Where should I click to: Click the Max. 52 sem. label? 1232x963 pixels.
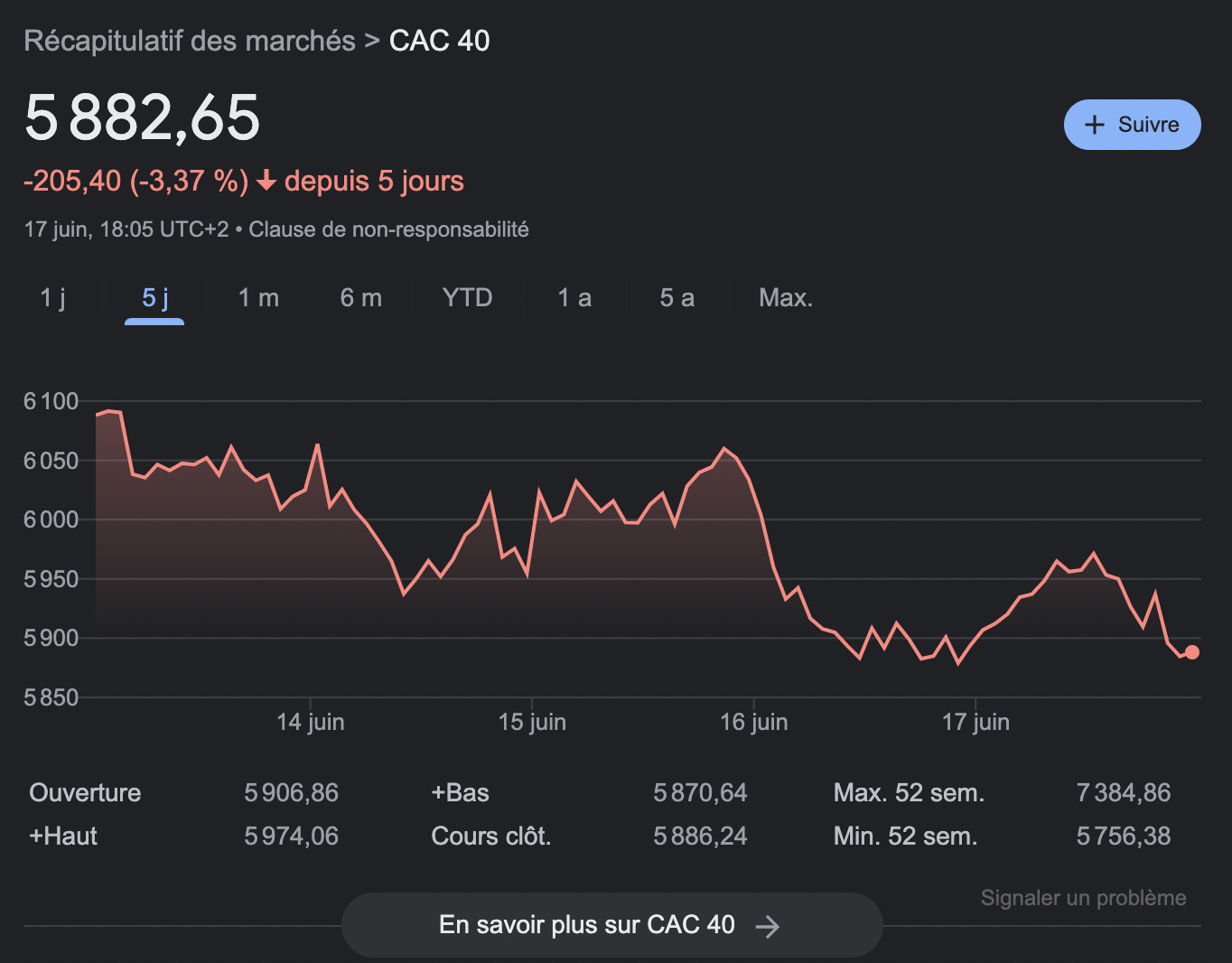click(x=909, y=793)
